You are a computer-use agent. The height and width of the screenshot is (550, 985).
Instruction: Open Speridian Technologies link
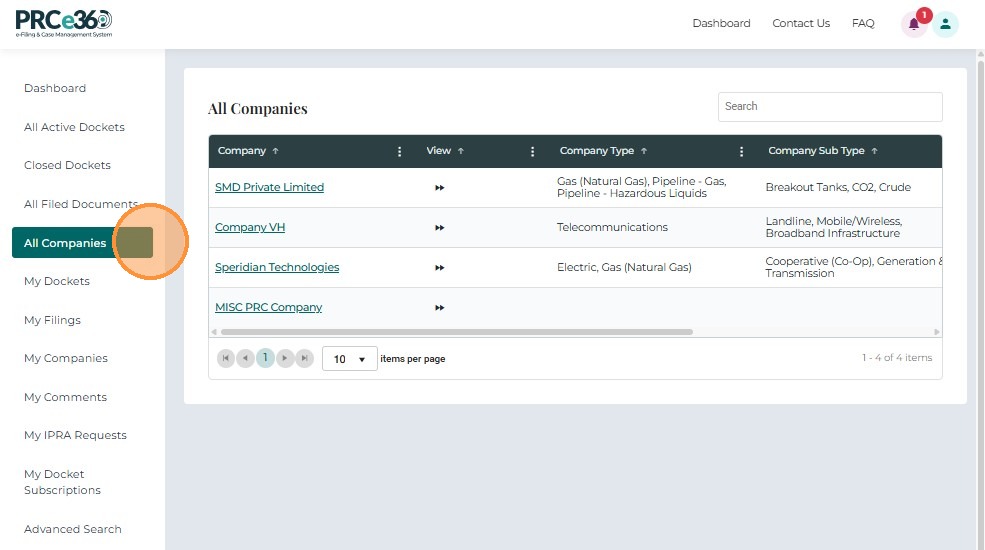point(277,267)
